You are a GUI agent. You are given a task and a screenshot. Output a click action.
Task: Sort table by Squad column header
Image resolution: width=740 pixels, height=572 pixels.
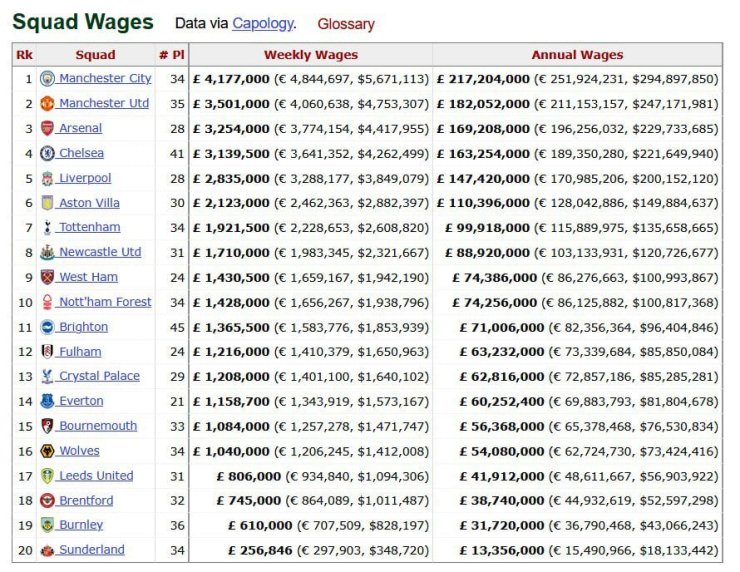click(95, 55)
